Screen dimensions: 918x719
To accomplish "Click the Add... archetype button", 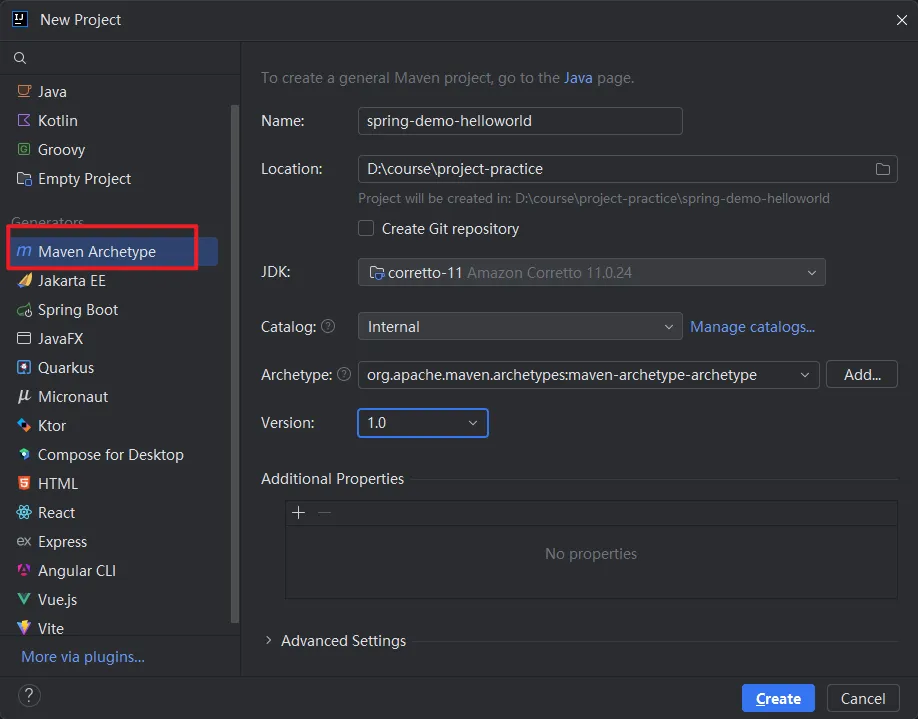I will pos(862,374).
